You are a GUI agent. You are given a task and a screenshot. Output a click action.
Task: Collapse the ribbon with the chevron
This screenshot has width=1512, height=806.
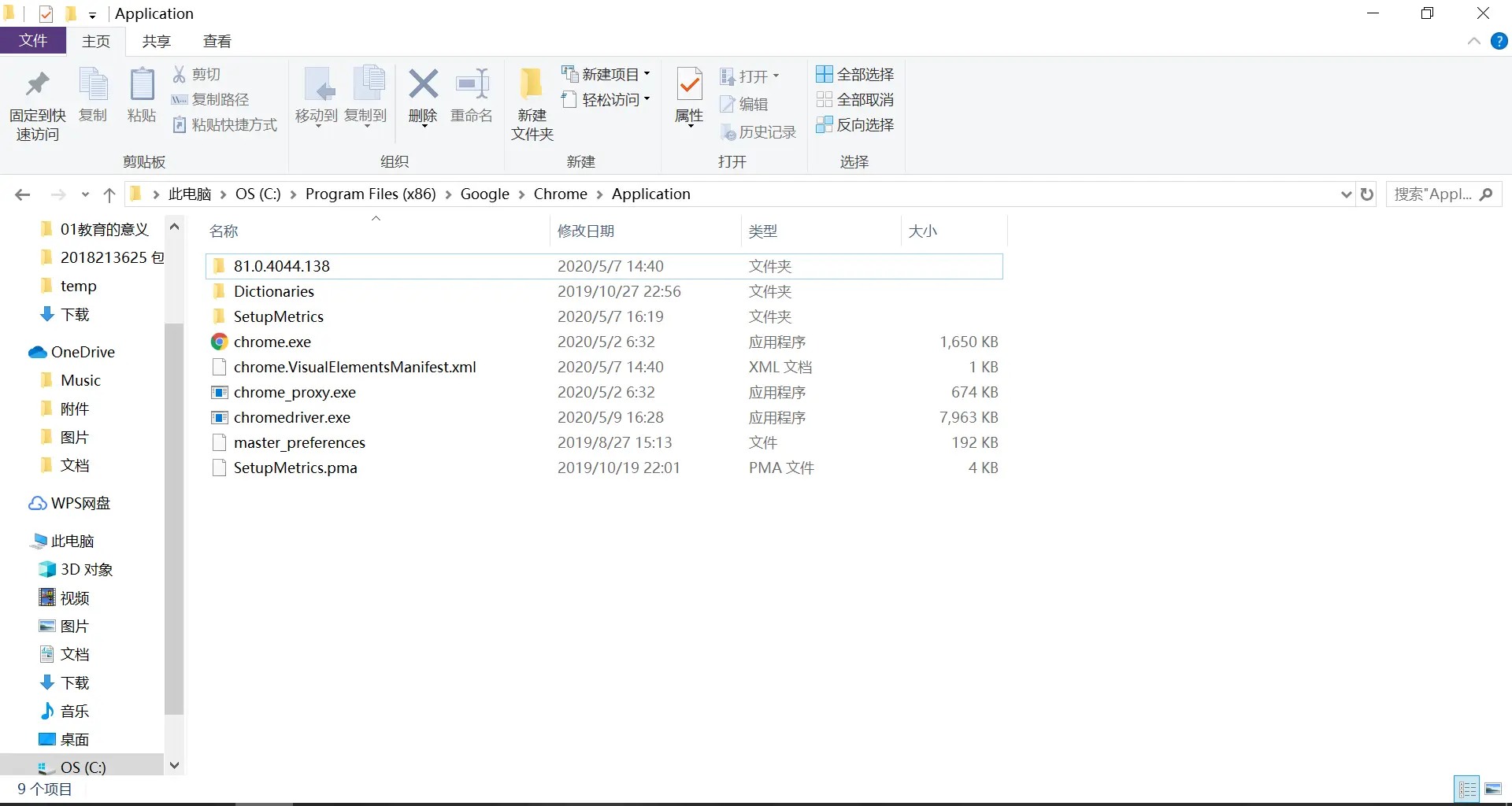click(1474, 42)
